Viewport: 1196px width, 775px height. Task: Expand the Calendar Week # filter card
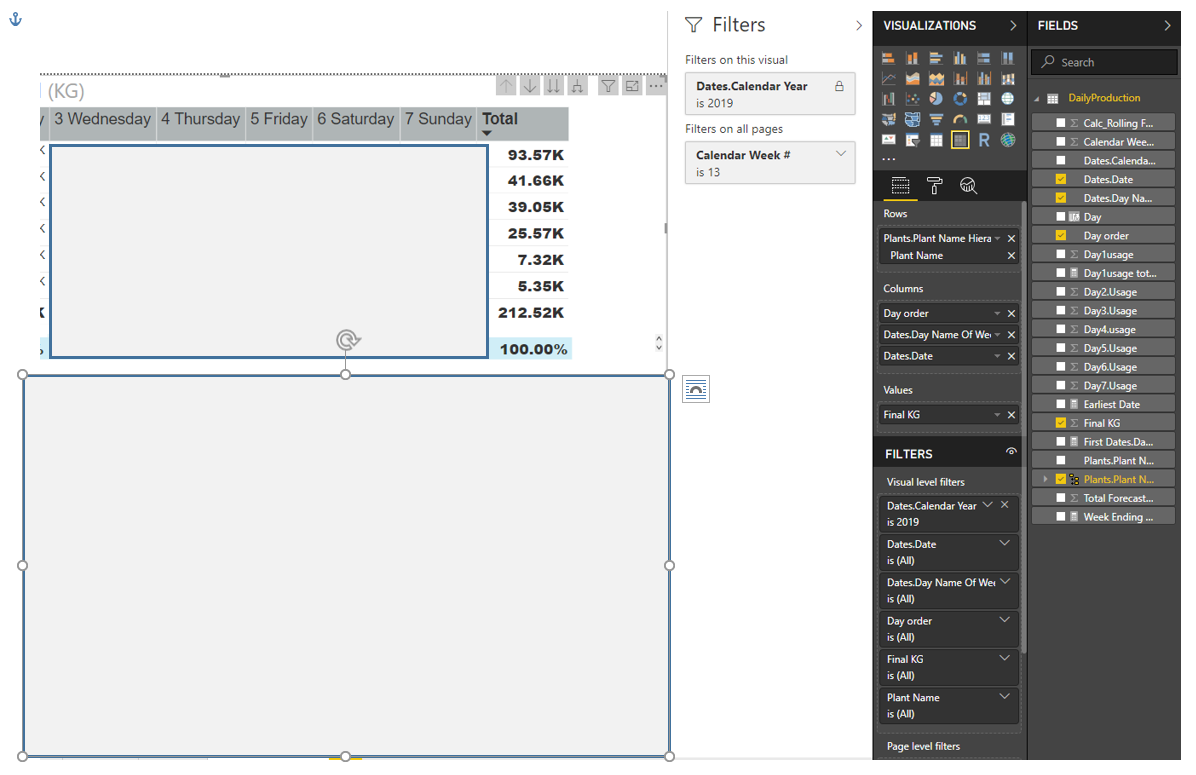(841, 153)
